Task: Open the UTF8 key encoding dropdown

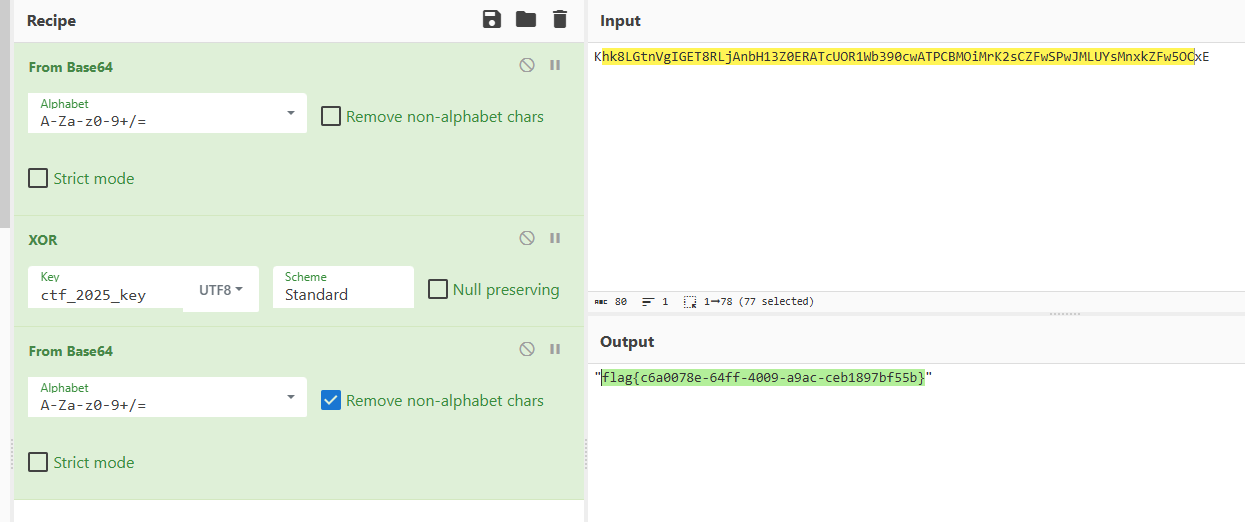Action: tap(221, 290)
